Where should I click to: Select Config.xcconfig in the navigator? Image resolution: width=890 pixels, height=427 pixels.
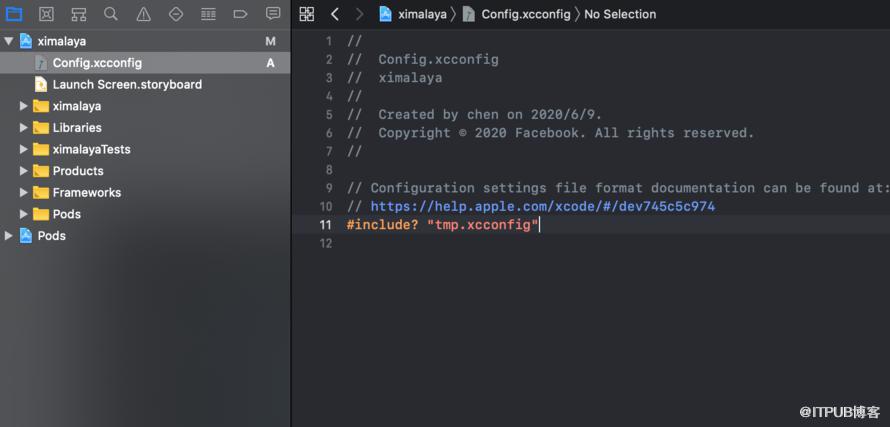(145, 63)
